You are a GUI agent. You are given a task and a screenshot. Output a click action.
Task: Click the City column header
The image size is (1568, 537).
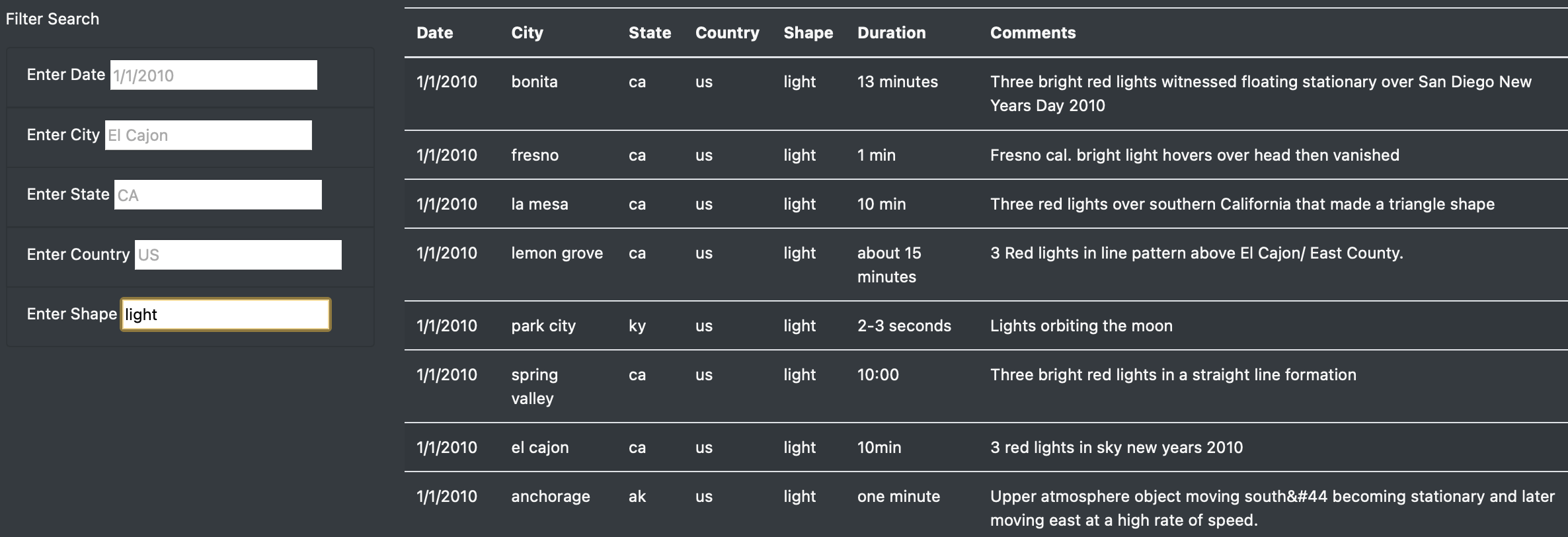tap(527, 32)
